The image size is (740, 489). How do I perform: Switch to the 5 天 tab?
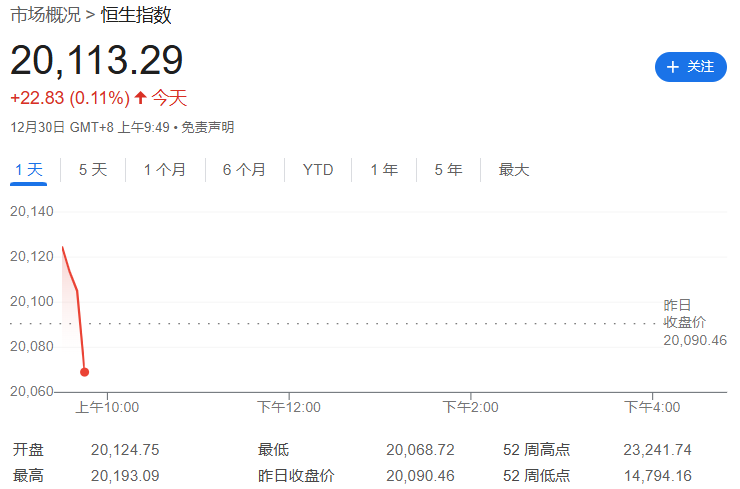coord(93,169)
